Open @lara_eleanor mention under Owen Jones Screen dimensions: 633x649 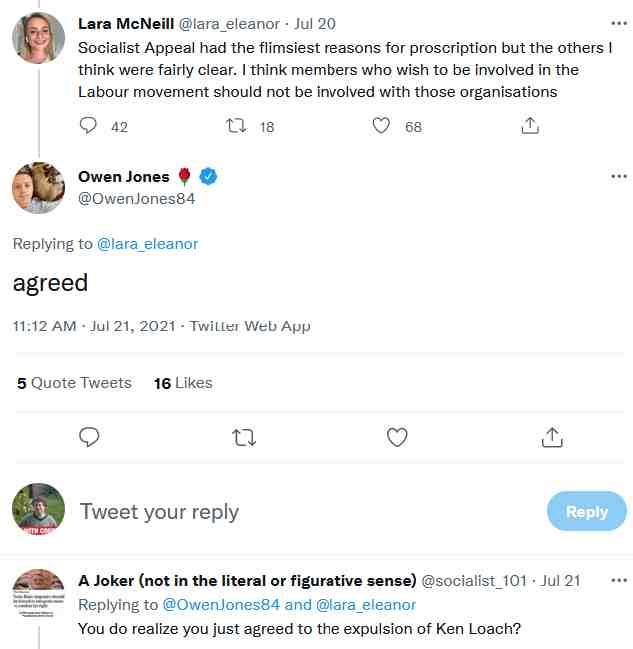(x=148, y=244)
